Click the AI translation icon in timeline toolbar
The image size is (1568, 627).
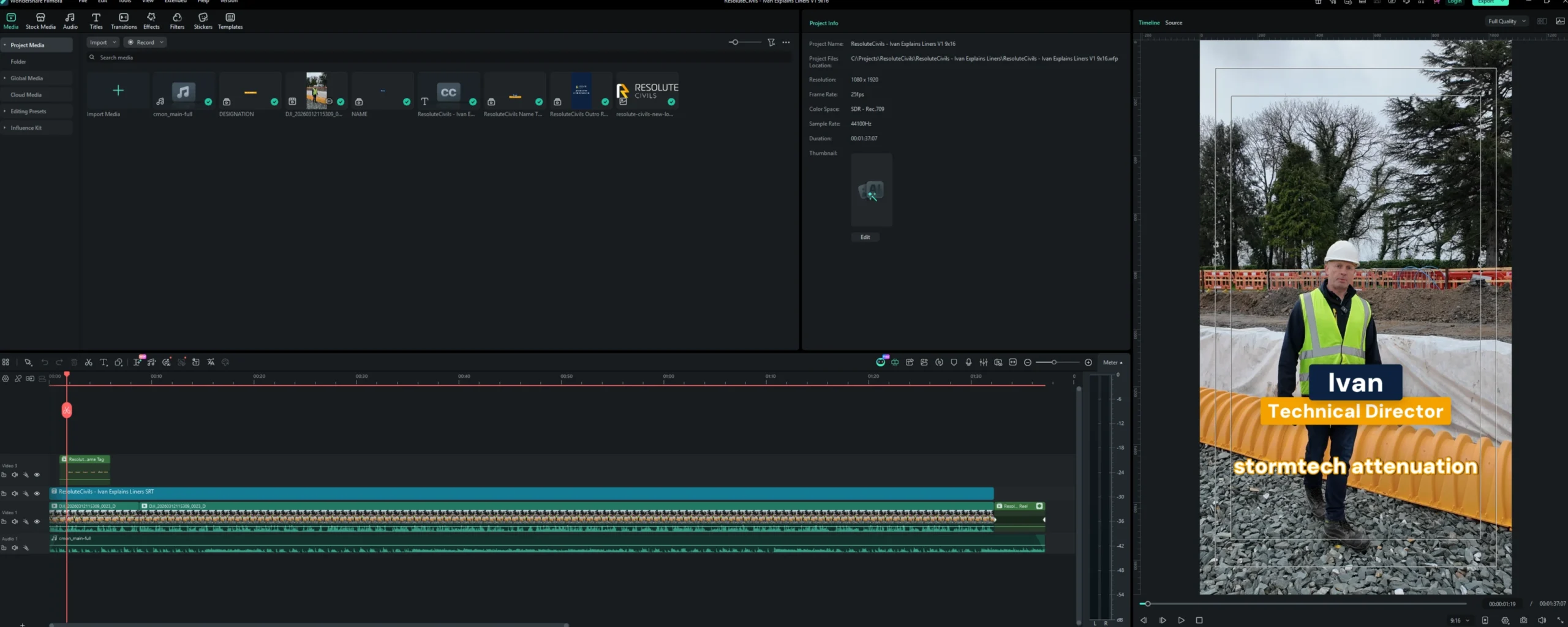tap(211, 362)
